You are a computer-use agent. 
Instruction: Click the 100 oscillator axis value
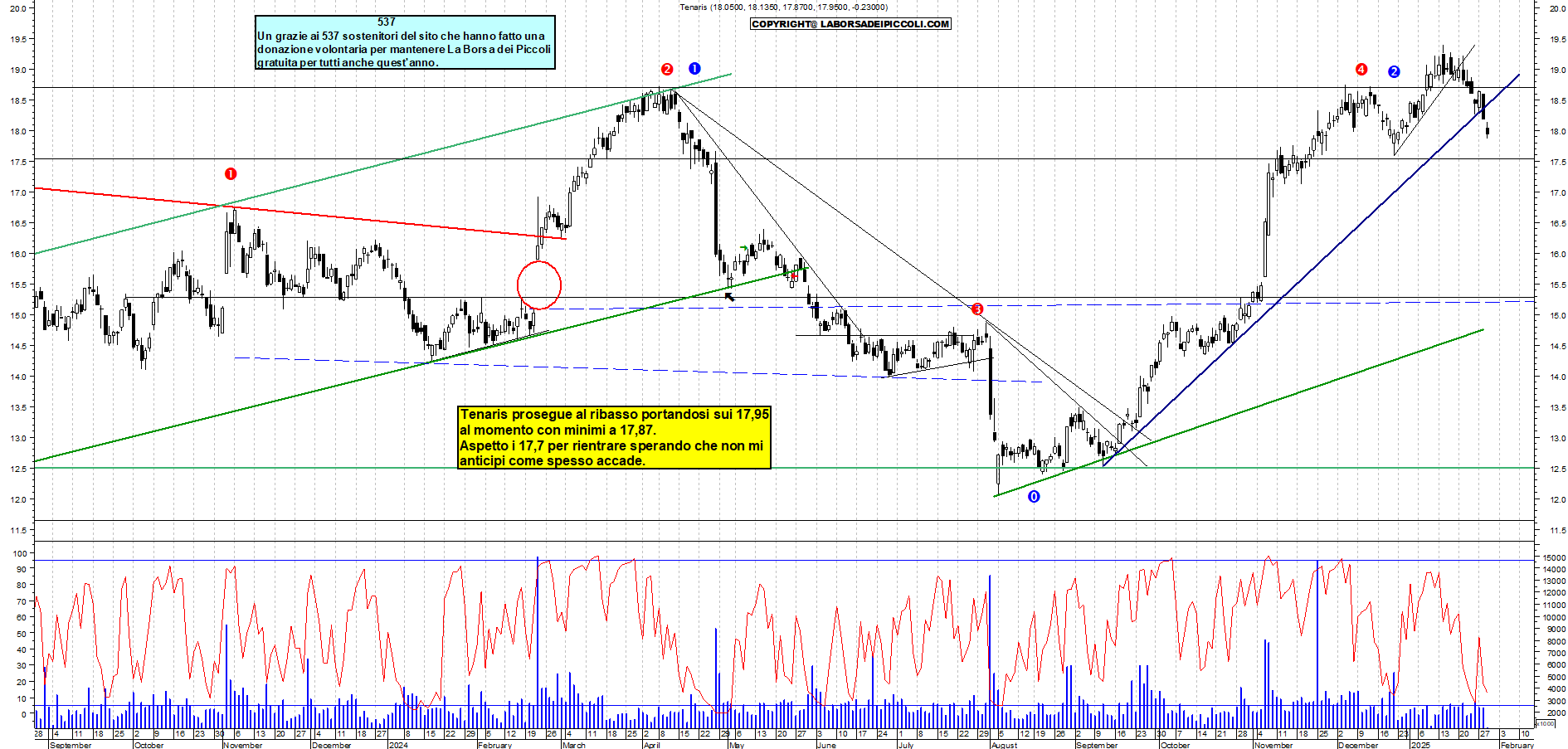(x=19, y=553)
